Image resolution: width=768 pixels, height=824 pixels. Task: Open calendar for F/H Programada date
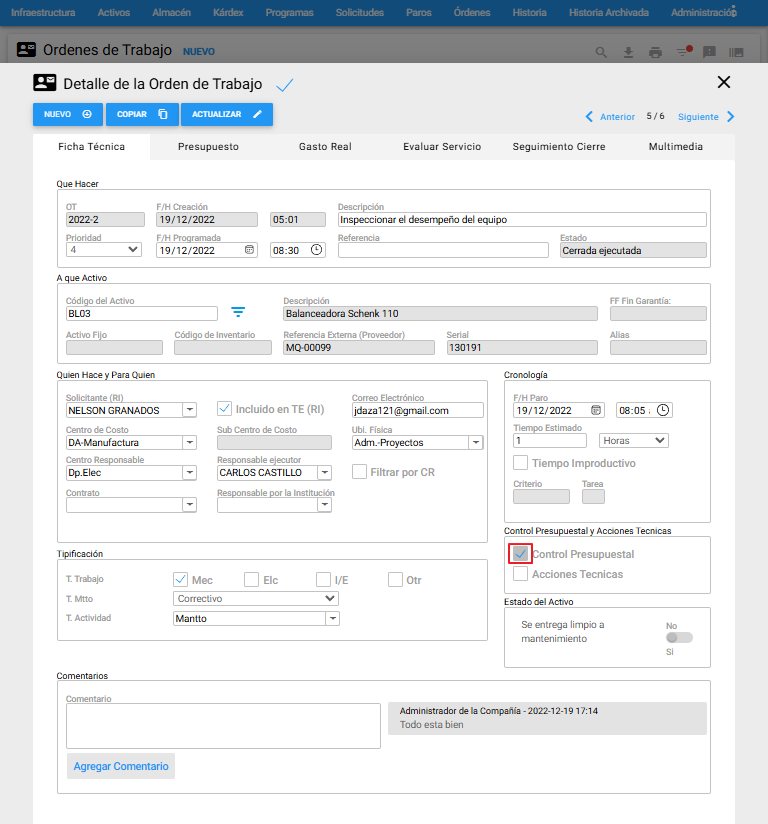(x=249, y=250)
